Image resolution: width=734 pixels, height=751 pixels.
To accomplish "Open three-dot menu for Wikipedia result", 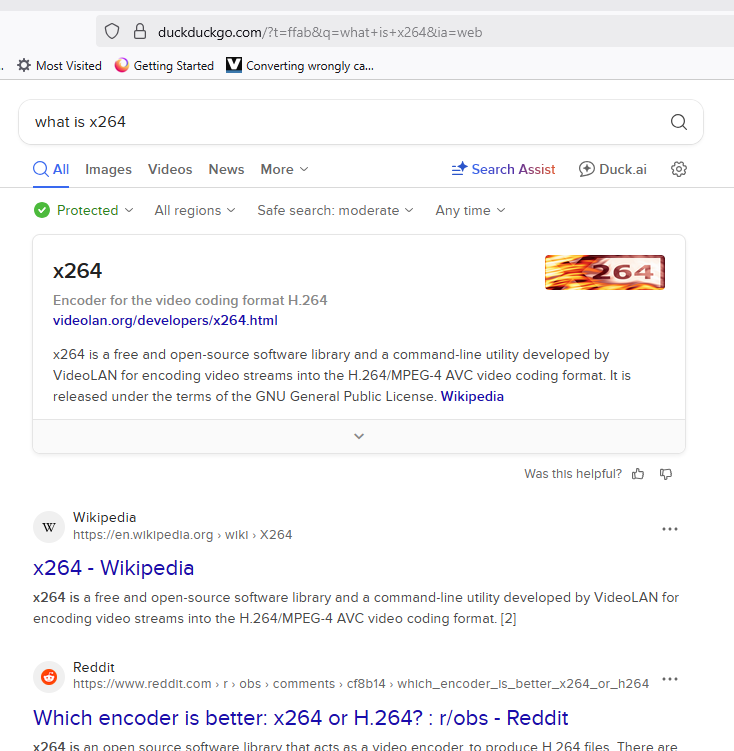I will (x=670, y=529).
